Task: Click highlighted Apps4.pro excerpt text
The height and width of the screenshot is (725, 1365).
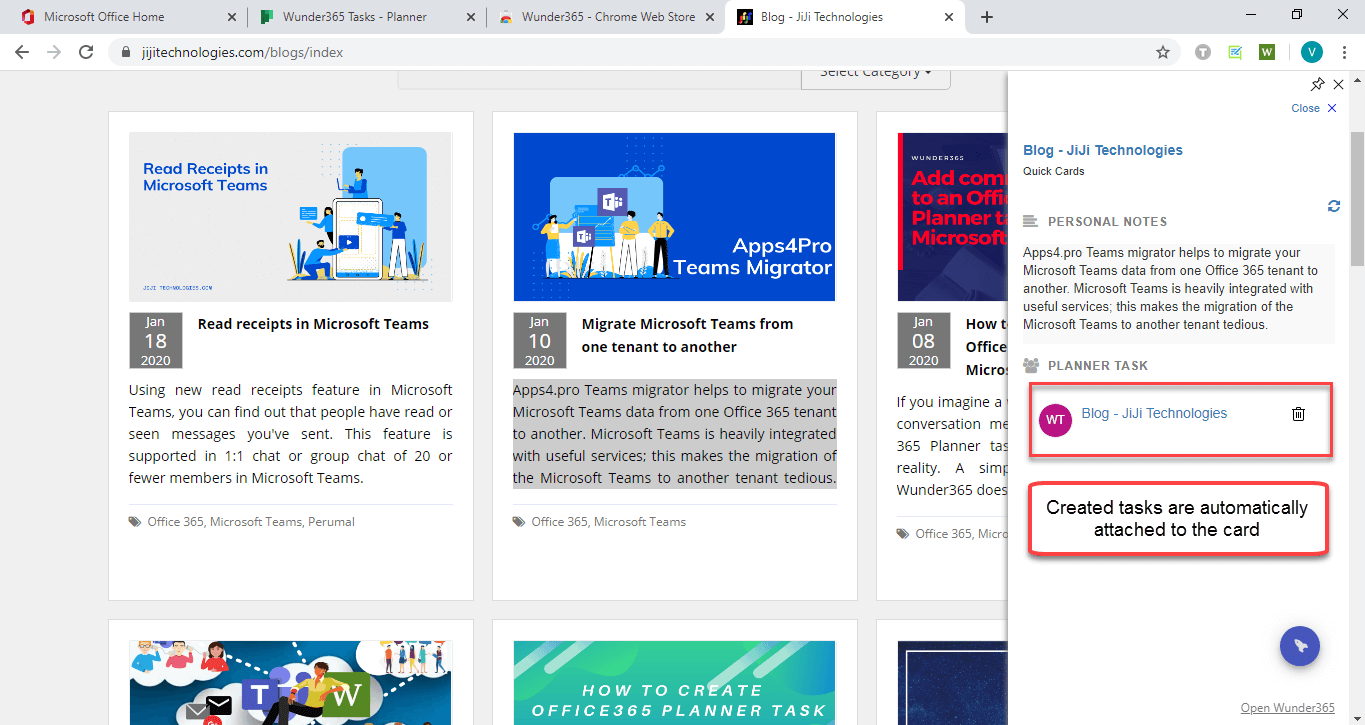Action: (675, 434)
